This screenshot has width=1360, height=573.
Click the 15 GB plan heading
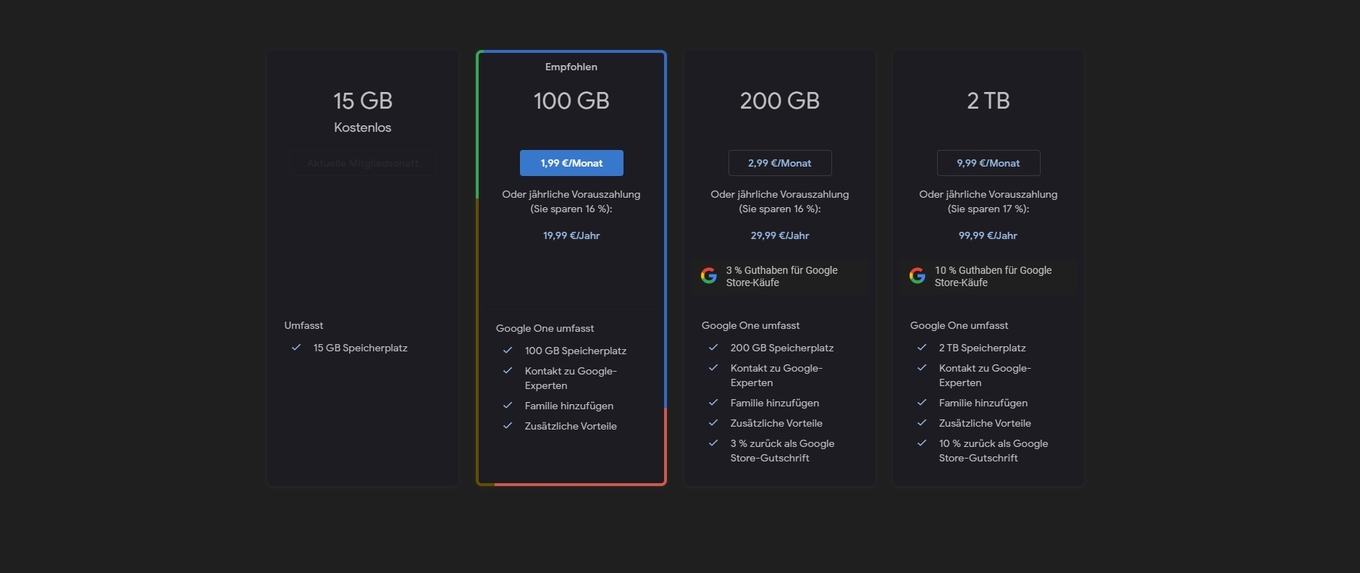(x=363, y=101)
